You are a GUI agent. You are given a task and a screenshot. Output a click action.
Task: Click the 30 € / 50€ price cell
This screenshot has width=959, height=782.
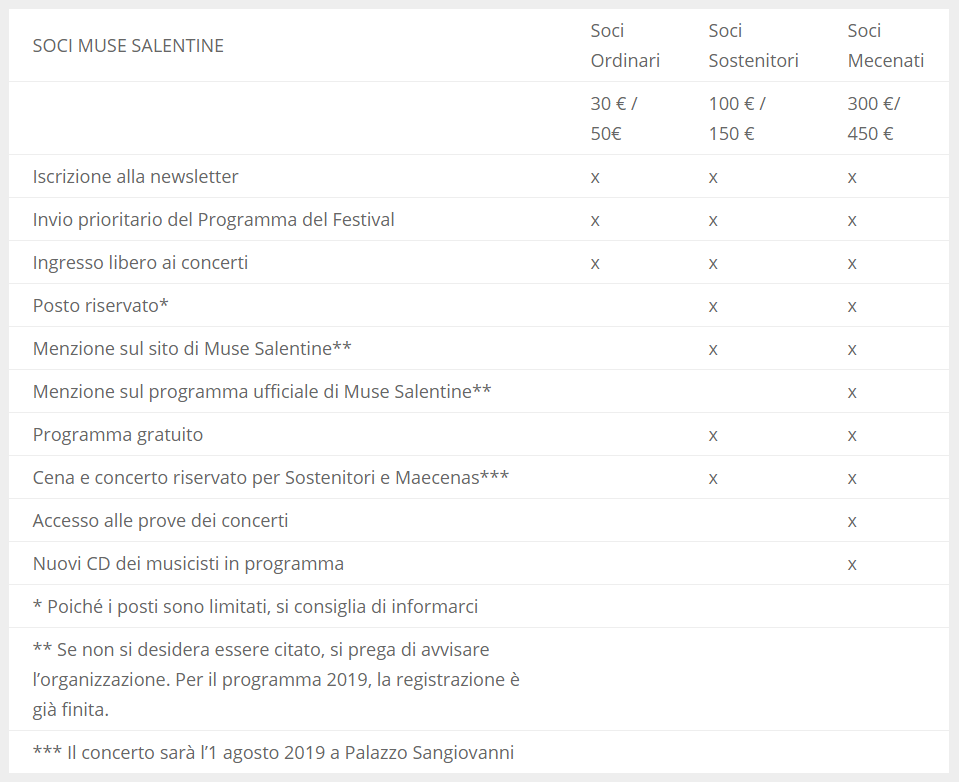coord(614,118)
